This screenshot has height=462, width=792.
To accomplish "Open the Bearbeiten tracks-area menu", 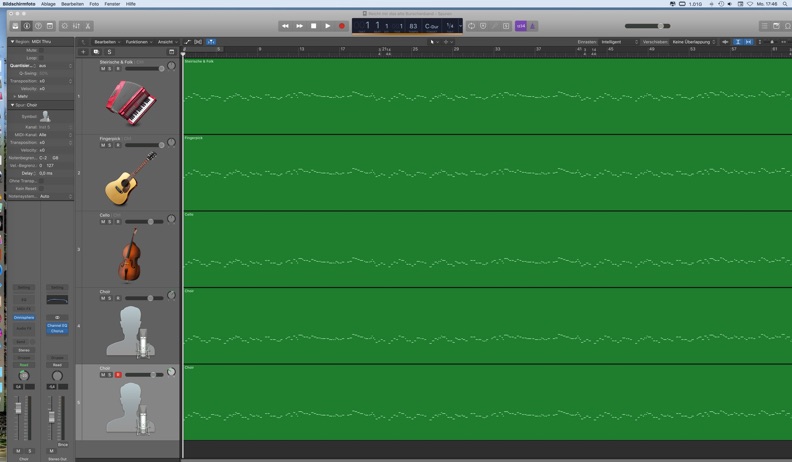I will (x=107, y=42).
